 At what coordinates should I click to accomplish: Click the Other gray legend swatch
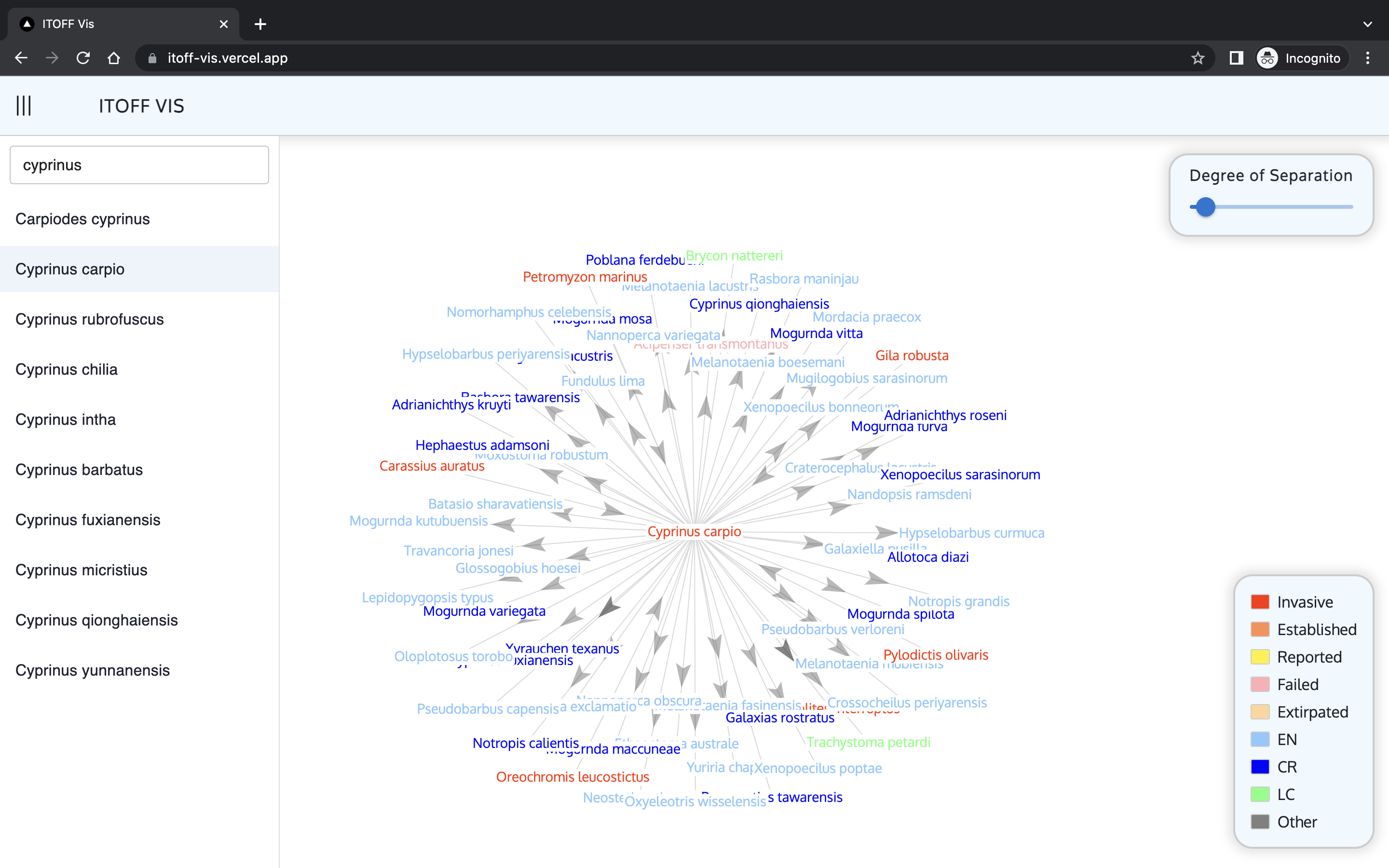1260,822
